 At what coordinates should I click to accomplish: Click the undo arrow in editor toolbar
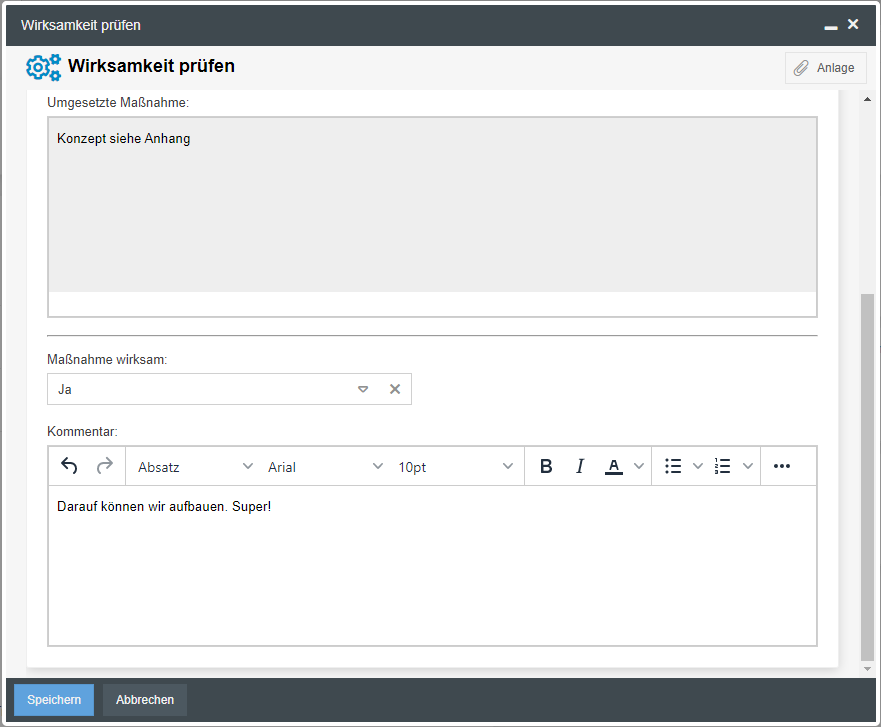[x=69, y=466]
